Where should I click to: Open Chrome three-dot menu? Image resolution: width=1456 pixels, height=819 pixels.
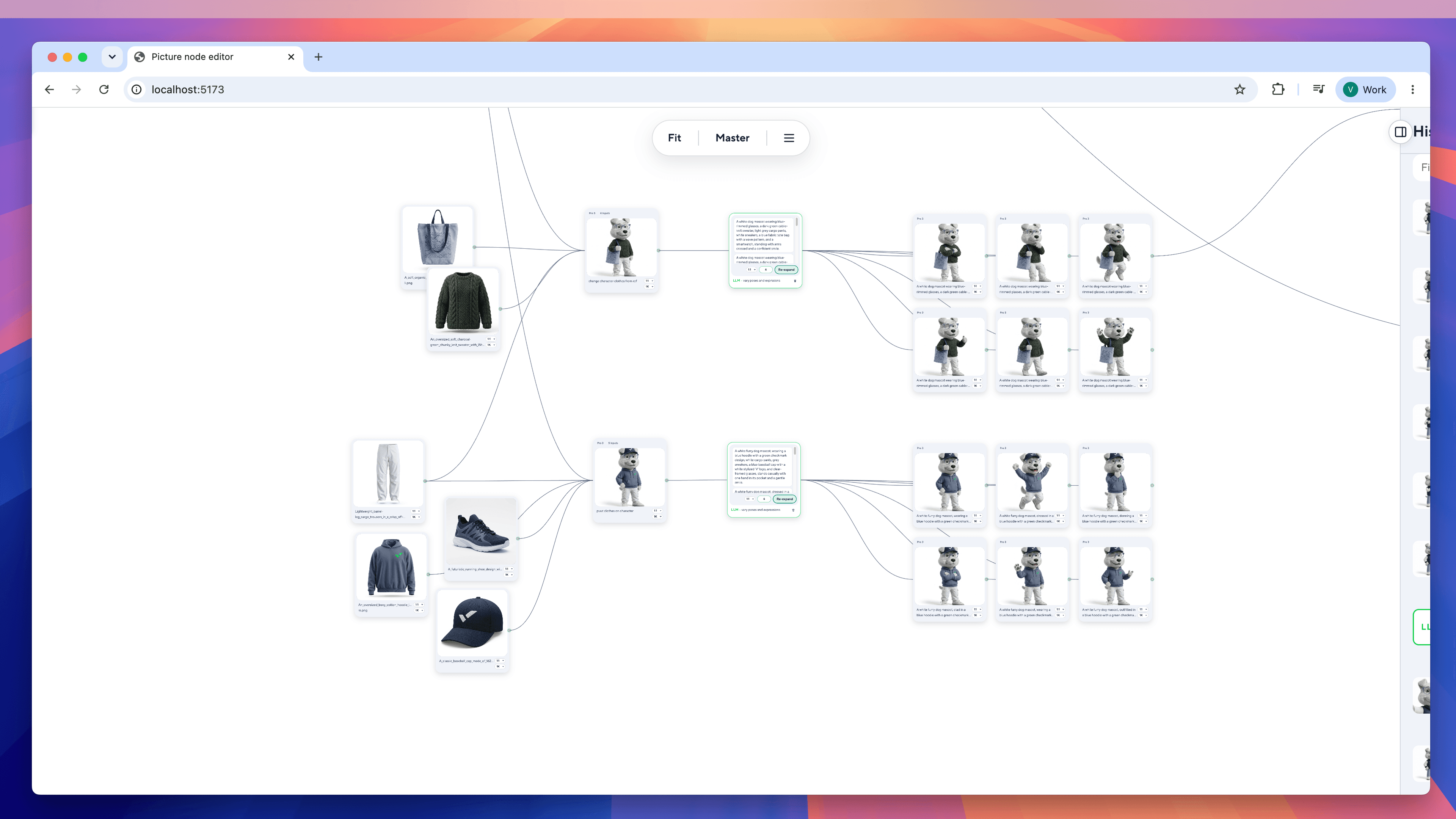[1412, 89]
